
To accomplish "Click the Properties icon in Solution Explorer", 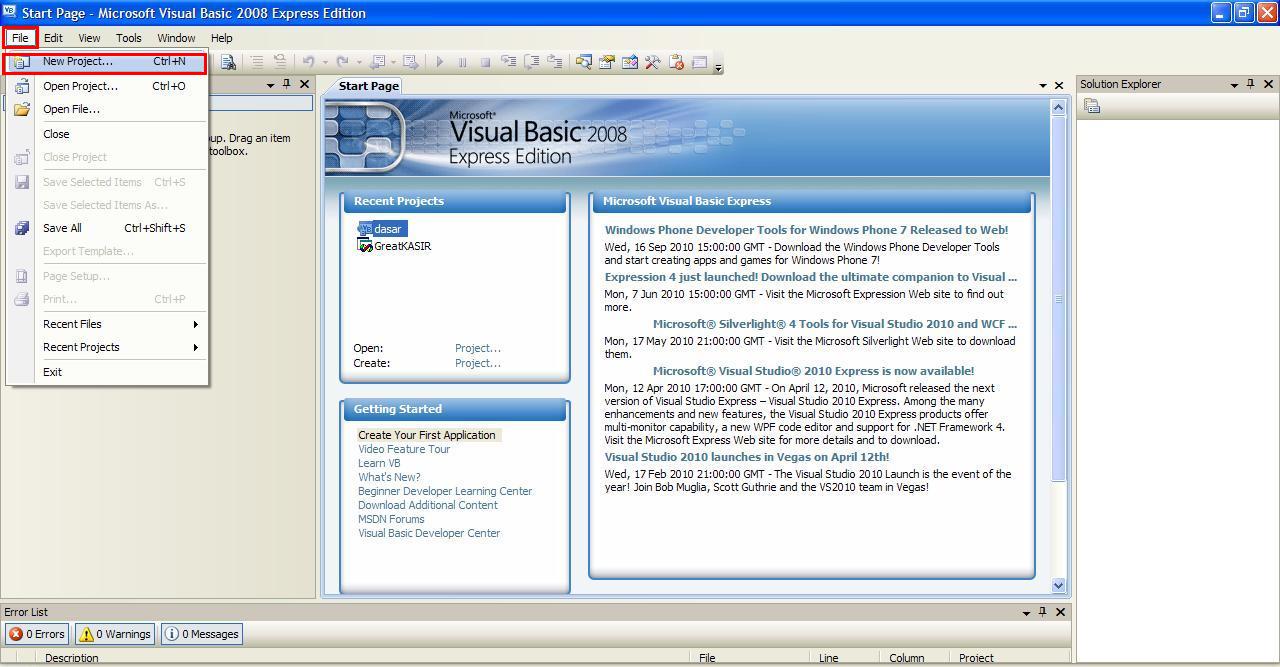I will tap(1092, 107).
